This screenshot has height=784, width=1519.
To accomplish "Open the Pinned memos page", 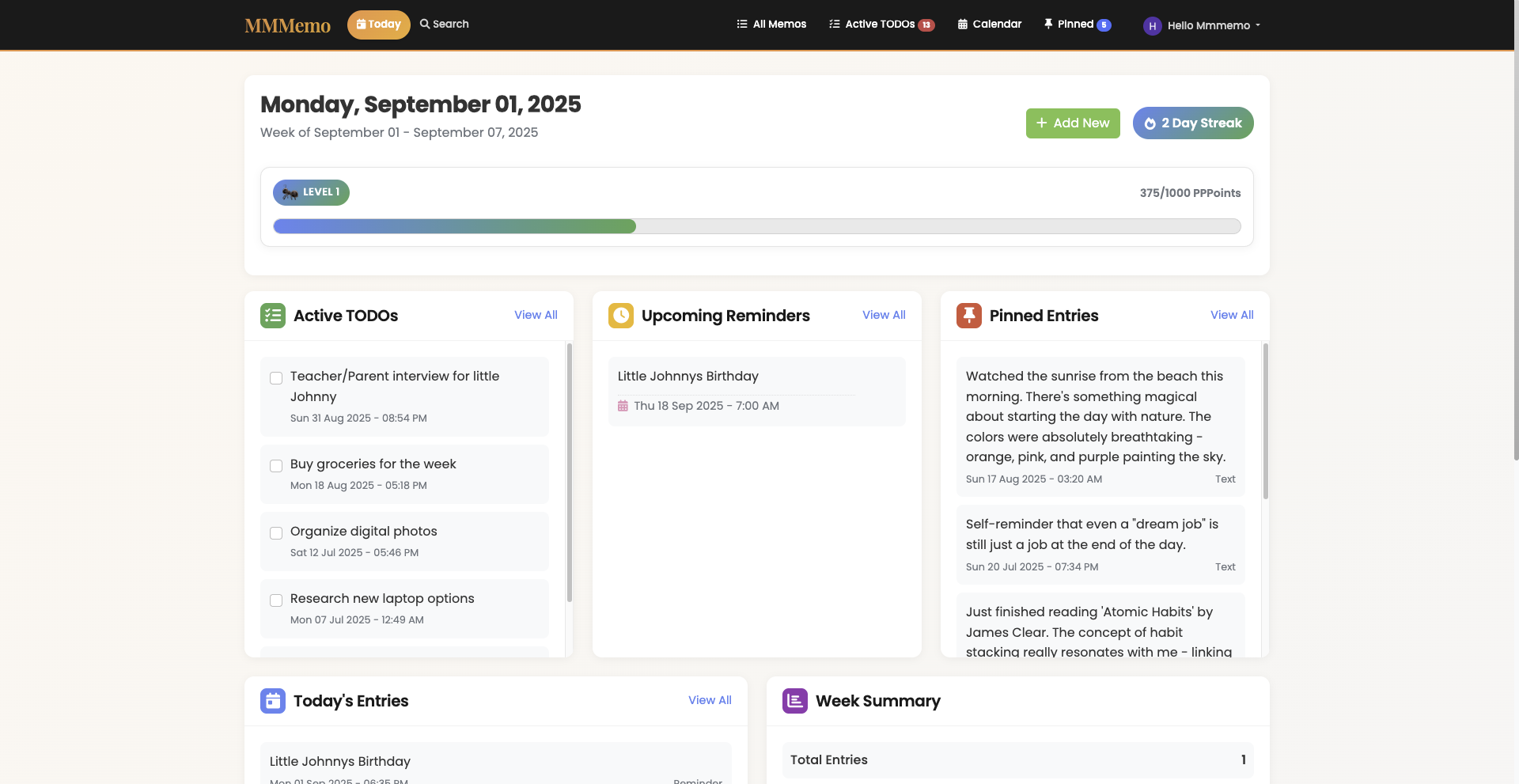I will click(1077, 25).
